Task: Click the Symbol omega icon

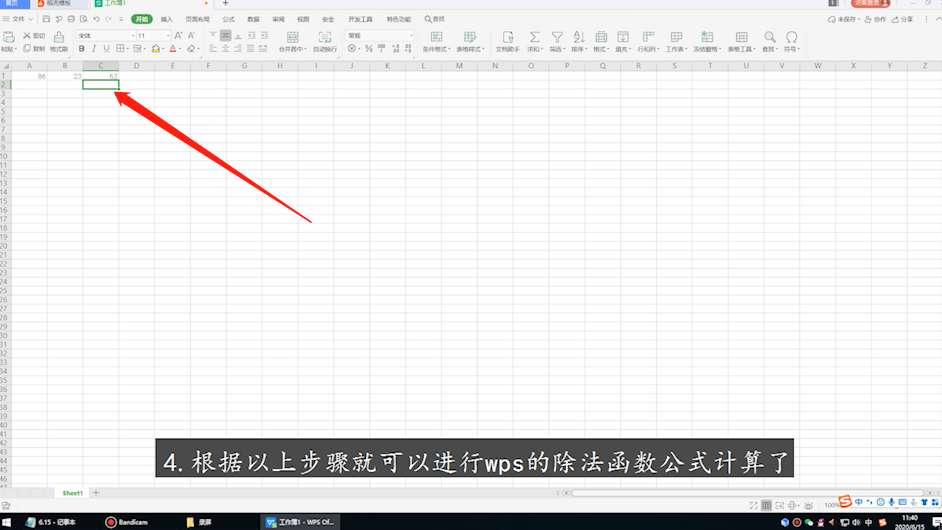Action: [792, 37]
